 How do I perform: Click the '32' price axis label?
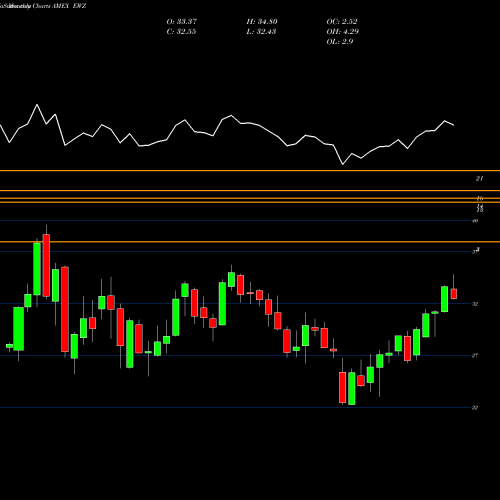point(475,304)
